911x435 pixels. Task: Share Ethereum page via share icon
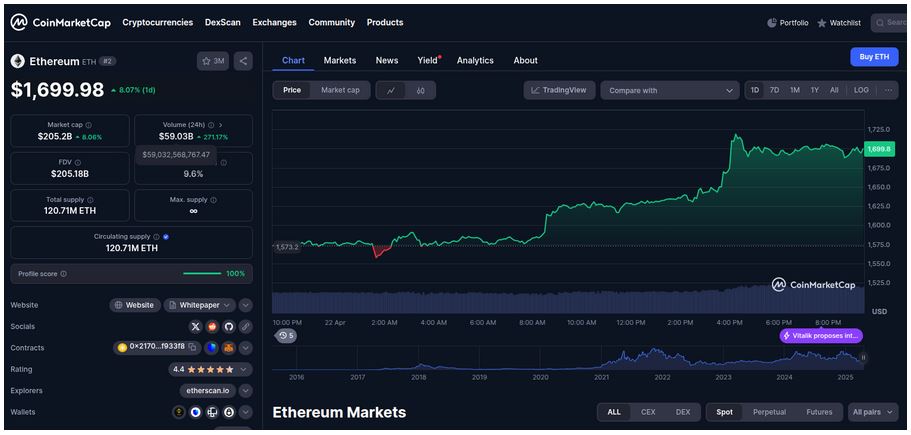(243, 61)
